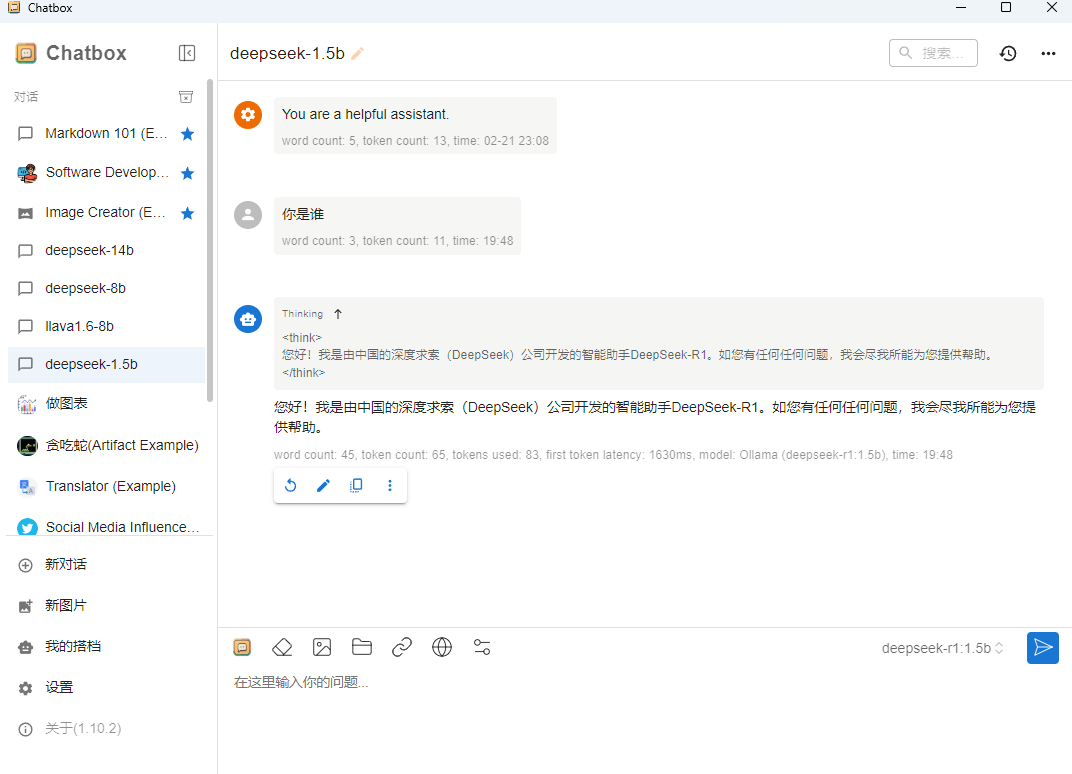Click the message input field

(640, 683)
